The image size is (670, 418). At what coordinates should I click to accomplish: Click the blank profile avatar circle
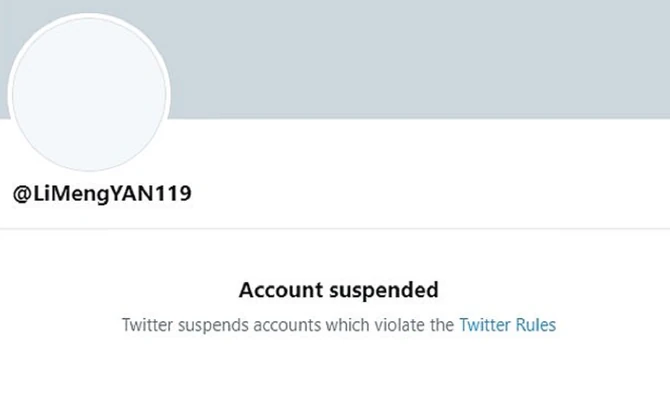(88, 93)
